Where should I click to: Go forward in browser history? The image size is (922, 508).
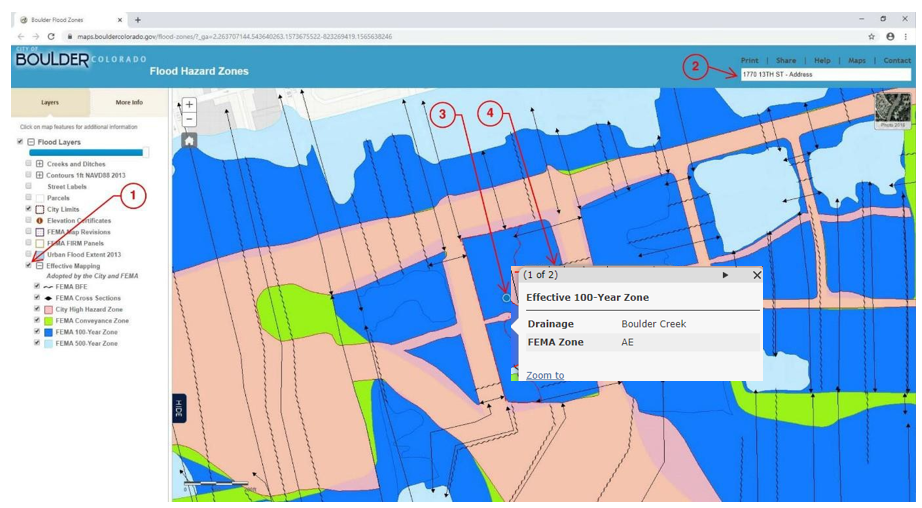coord(36,36)
